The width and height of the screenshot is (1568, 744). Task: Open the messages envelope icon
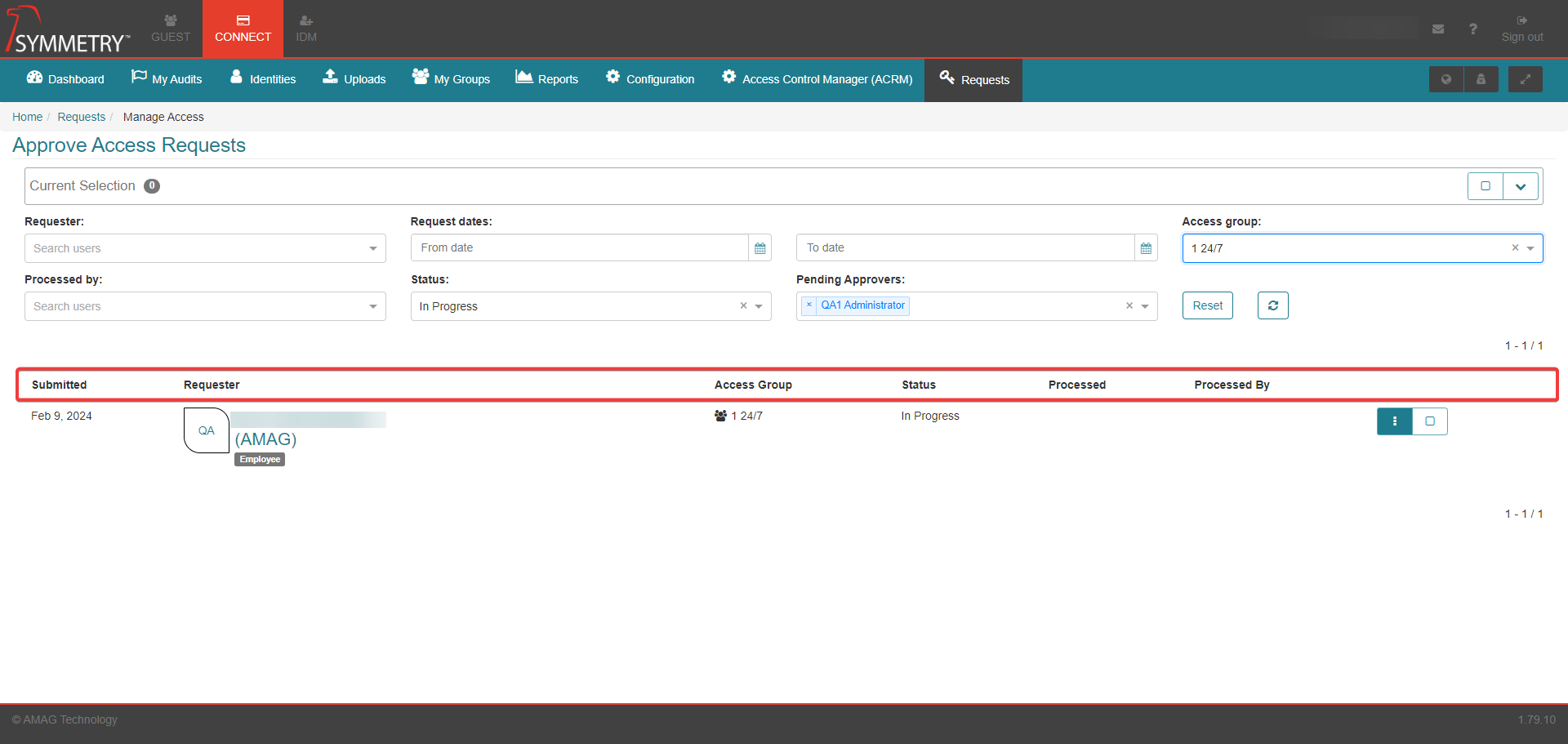1438,29
